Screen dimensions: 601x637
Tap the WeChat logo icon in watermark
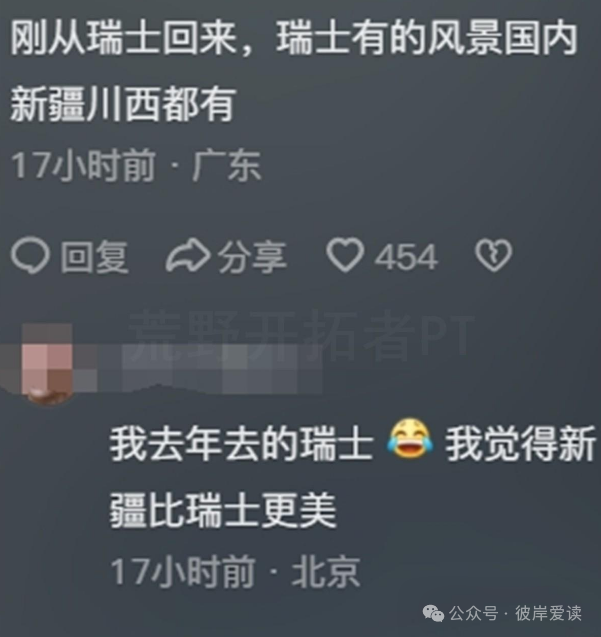click(433, 613)
